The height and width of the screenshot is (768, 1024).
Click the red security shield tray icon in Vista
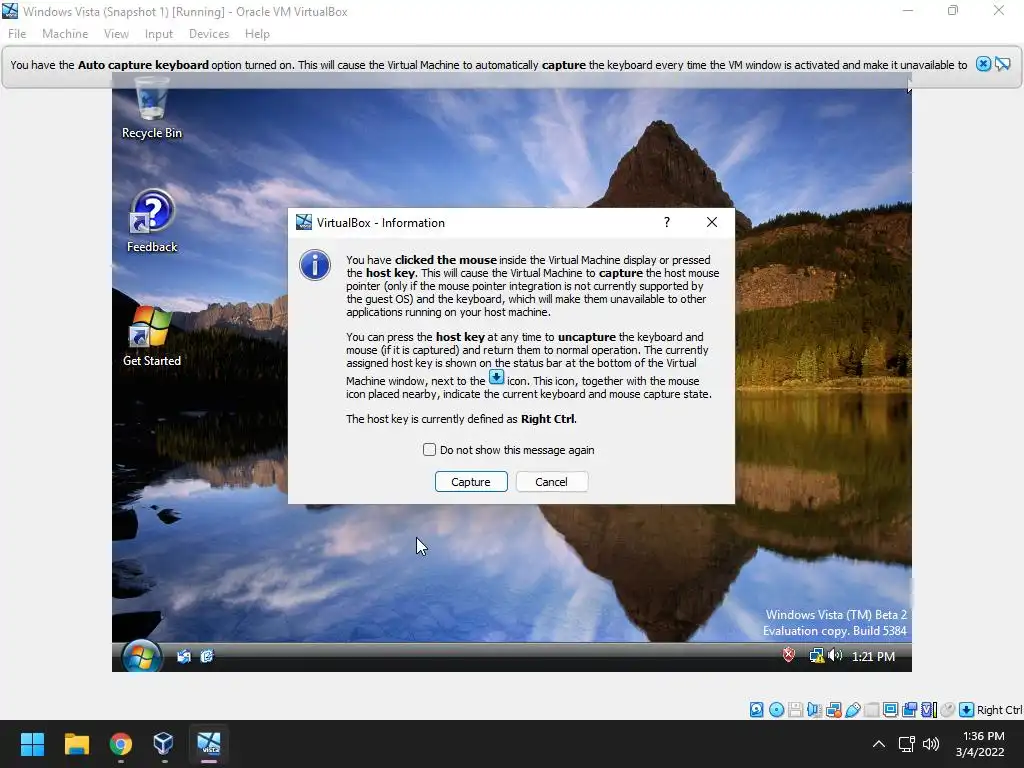(x=789, y=655)
